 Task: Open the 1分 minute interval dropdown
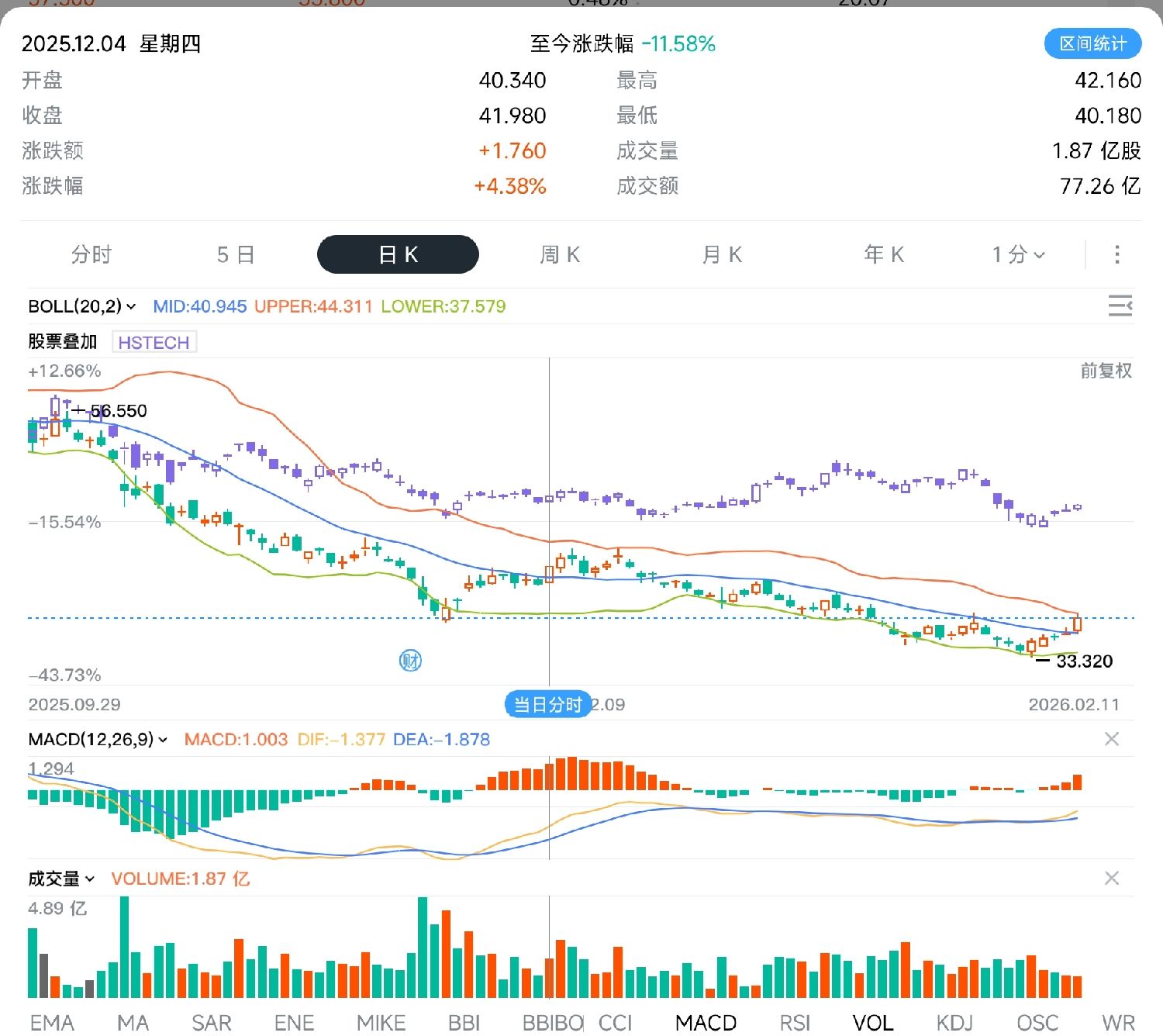(x=1018, y=254)
